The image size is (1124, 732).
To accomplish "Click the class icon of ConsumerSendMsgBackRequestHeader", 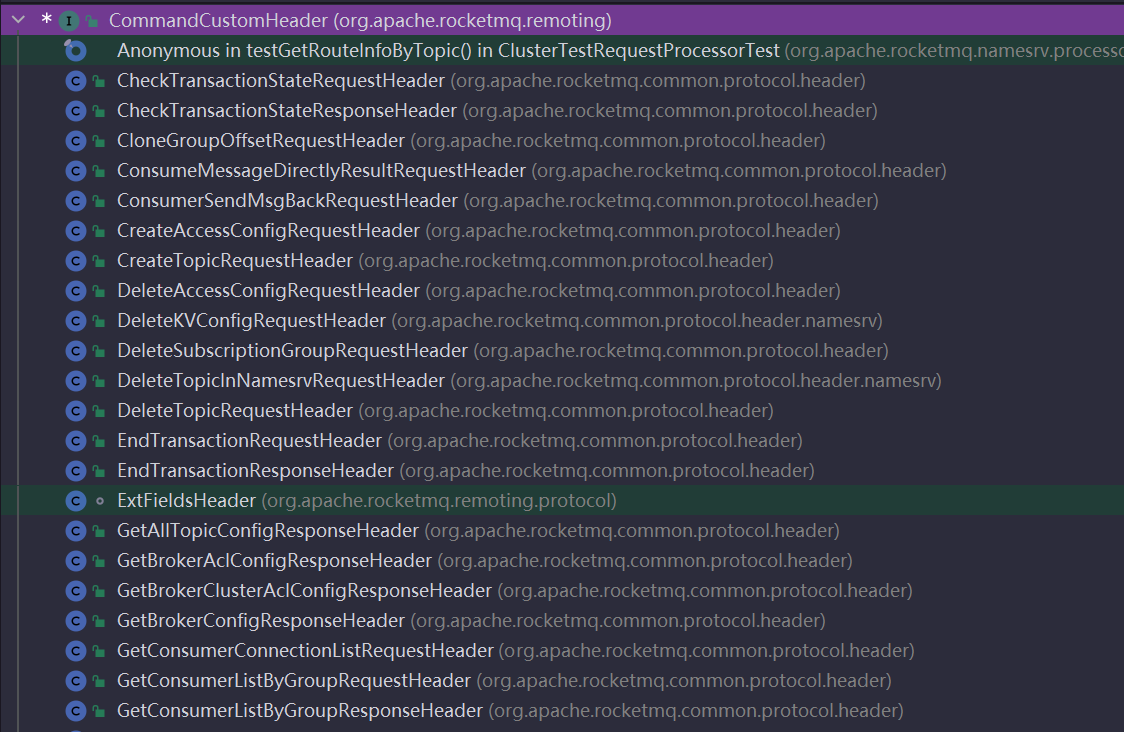I will coord(75,201).
